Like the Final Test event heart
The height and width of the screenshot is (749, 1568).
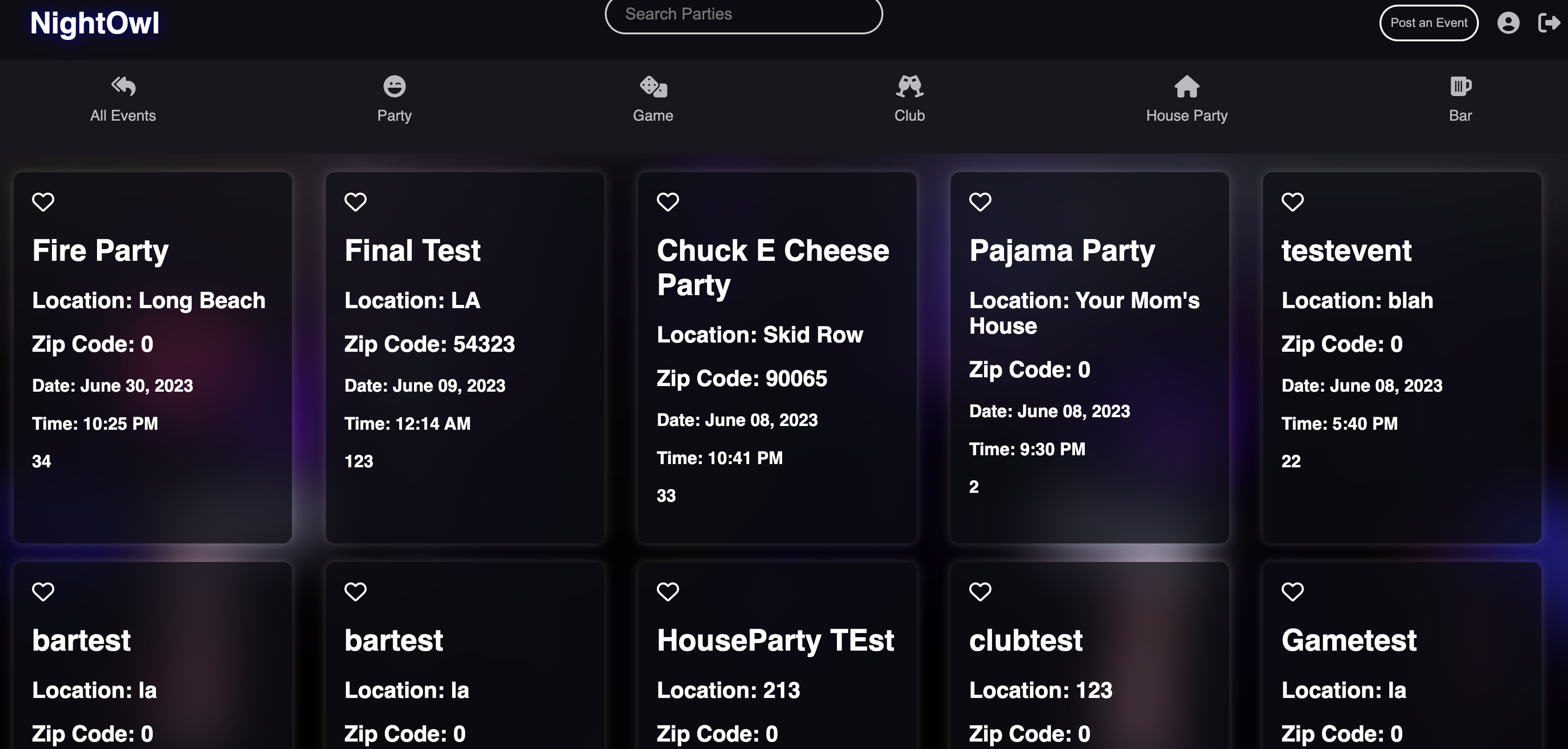(356, 201)
